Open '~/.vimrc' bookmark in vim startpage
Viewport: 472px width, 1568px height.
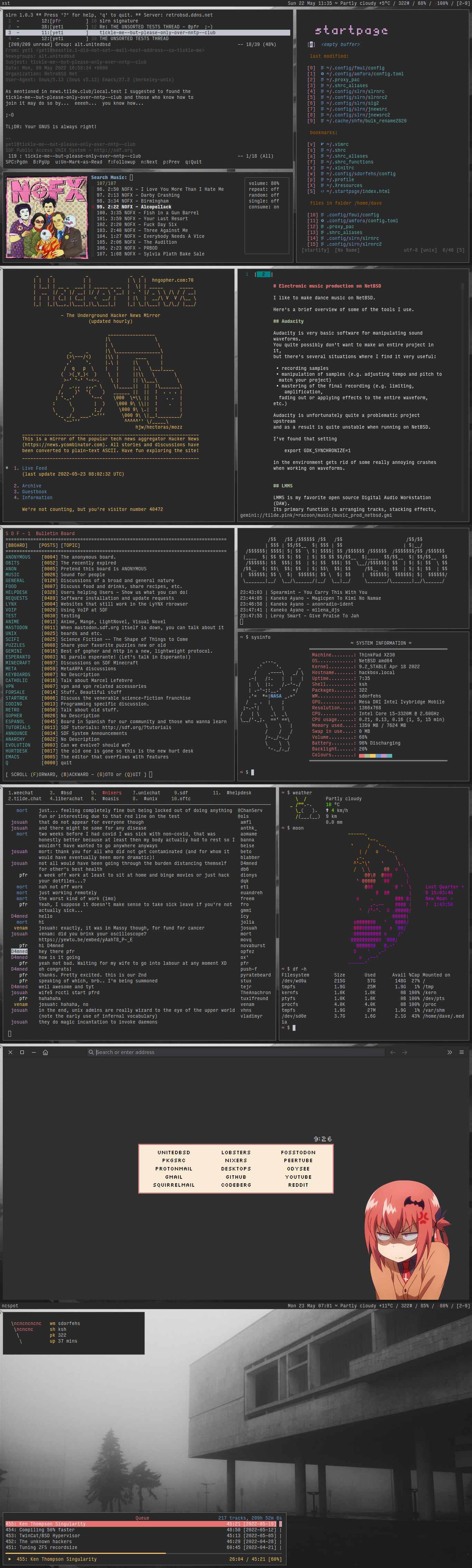coord(338,144)
